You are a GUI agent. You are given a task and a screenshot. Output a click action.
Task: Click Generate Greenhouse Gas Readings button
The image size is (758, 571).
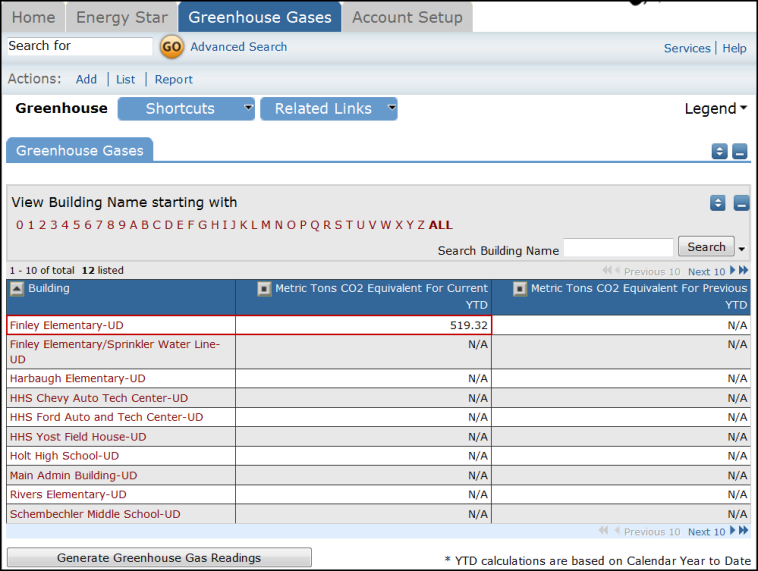point(159,557)
